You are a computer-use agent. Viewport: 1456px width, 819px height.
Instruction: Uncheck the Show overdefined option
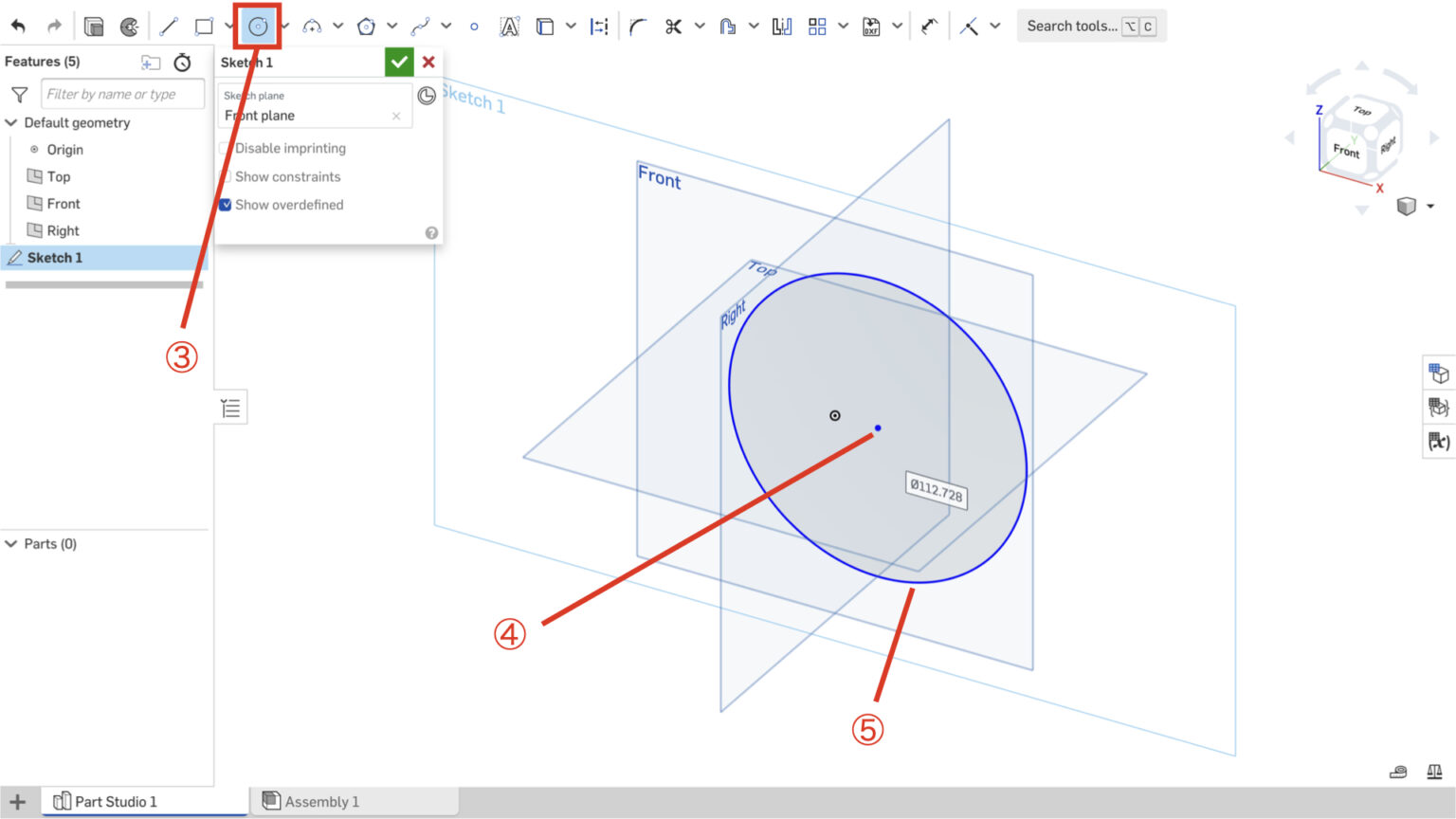click(x=225, y=205)
